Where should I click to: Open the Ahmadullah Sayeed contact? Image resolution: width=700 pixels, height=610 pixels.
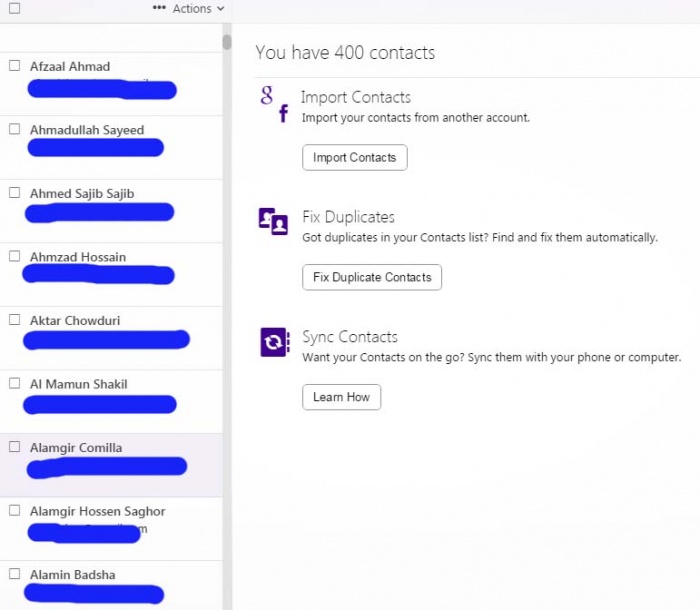point(87,130)
